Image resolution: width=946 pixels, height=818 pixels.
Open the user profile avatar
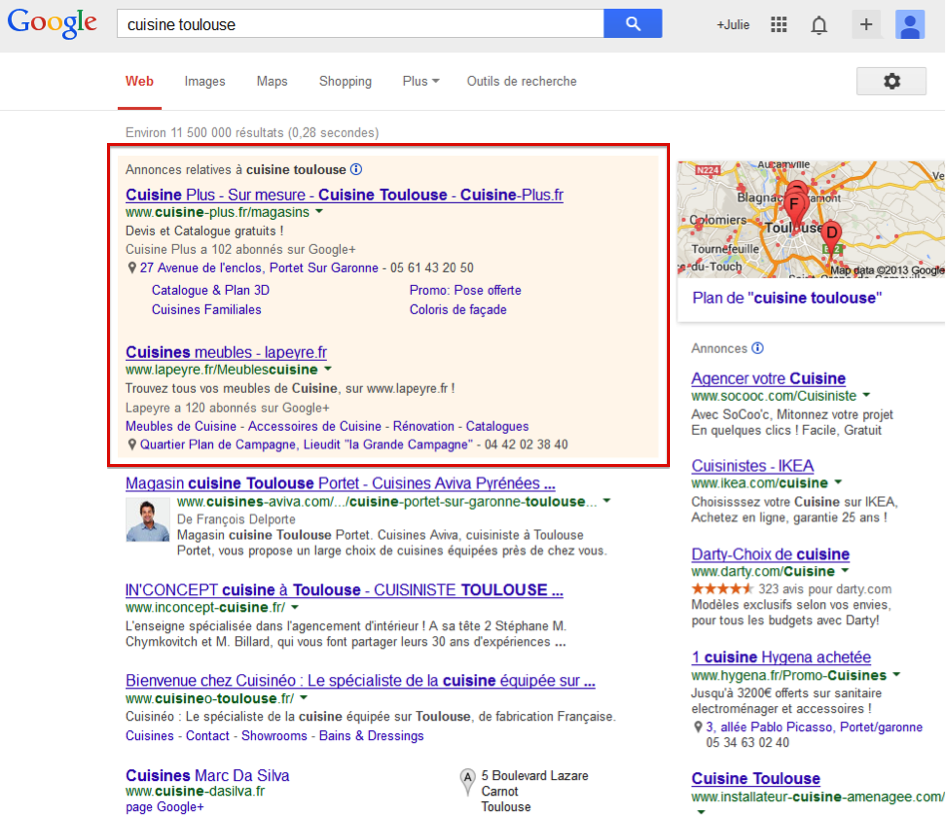910,25
